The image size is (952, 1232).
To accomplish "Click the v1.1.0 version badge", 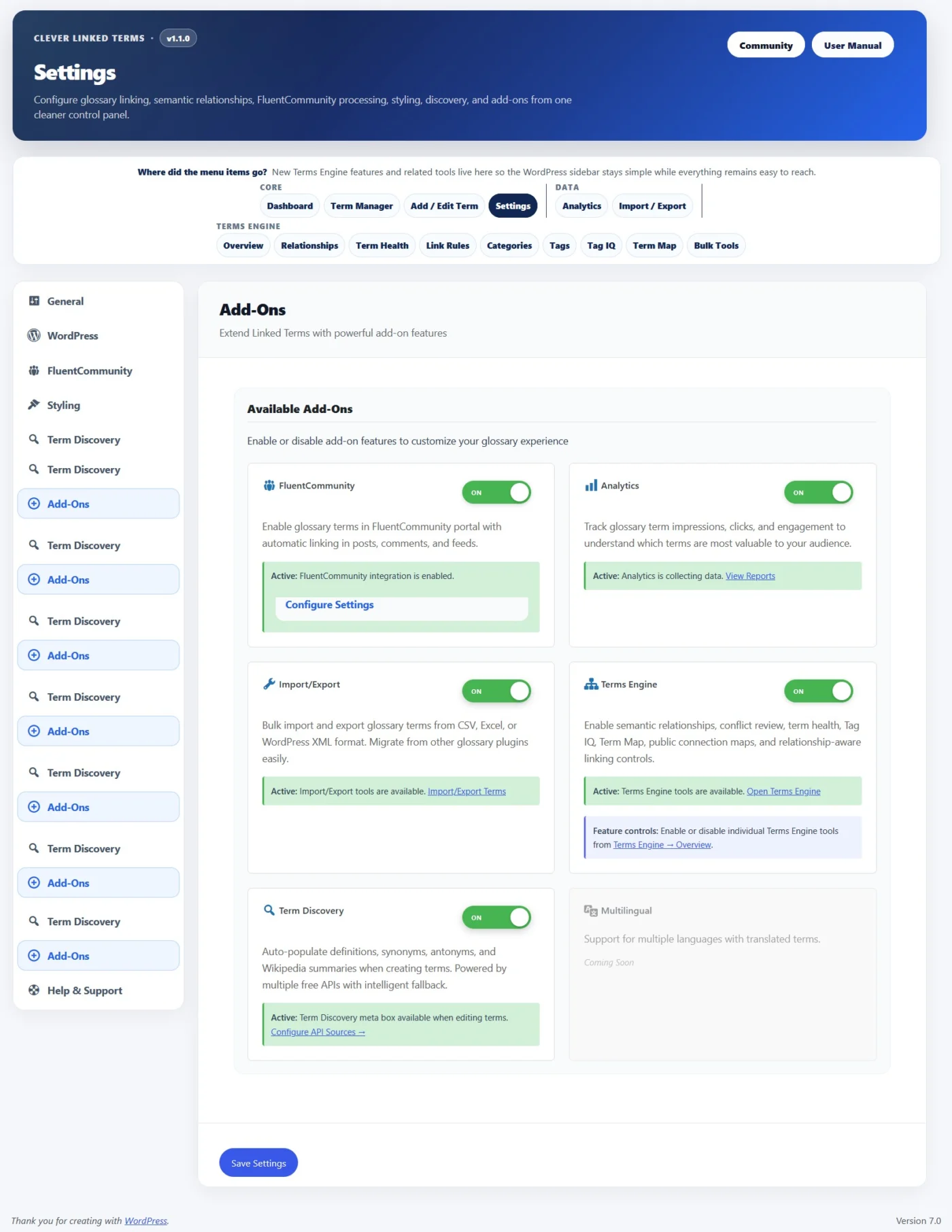I will point(178,38).
